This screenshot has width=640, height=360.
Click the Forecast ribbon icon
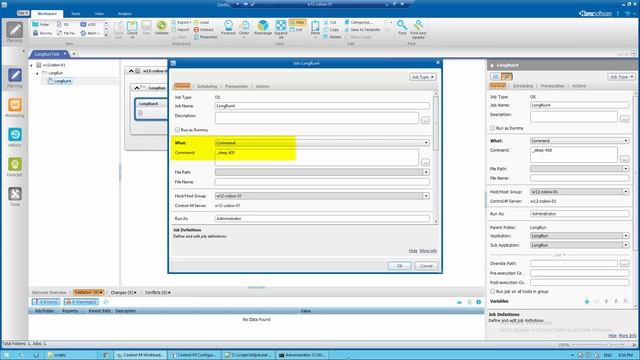228,27
